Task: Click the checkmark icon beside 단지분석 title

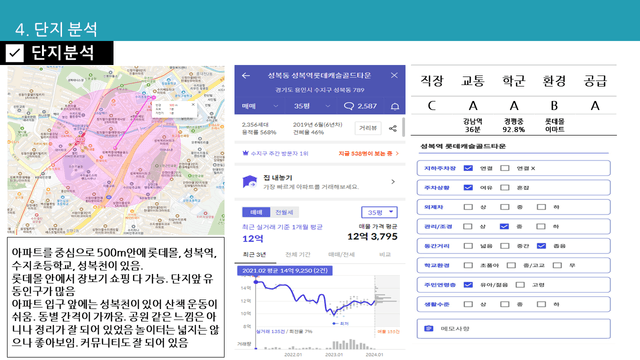Action: tap(15, 53)
